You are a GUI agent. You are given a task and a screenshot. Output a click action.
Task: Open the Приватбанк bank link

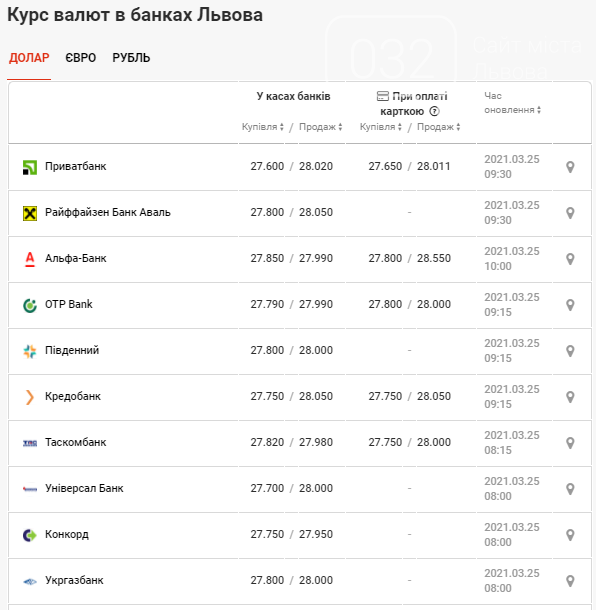point(75,167)
